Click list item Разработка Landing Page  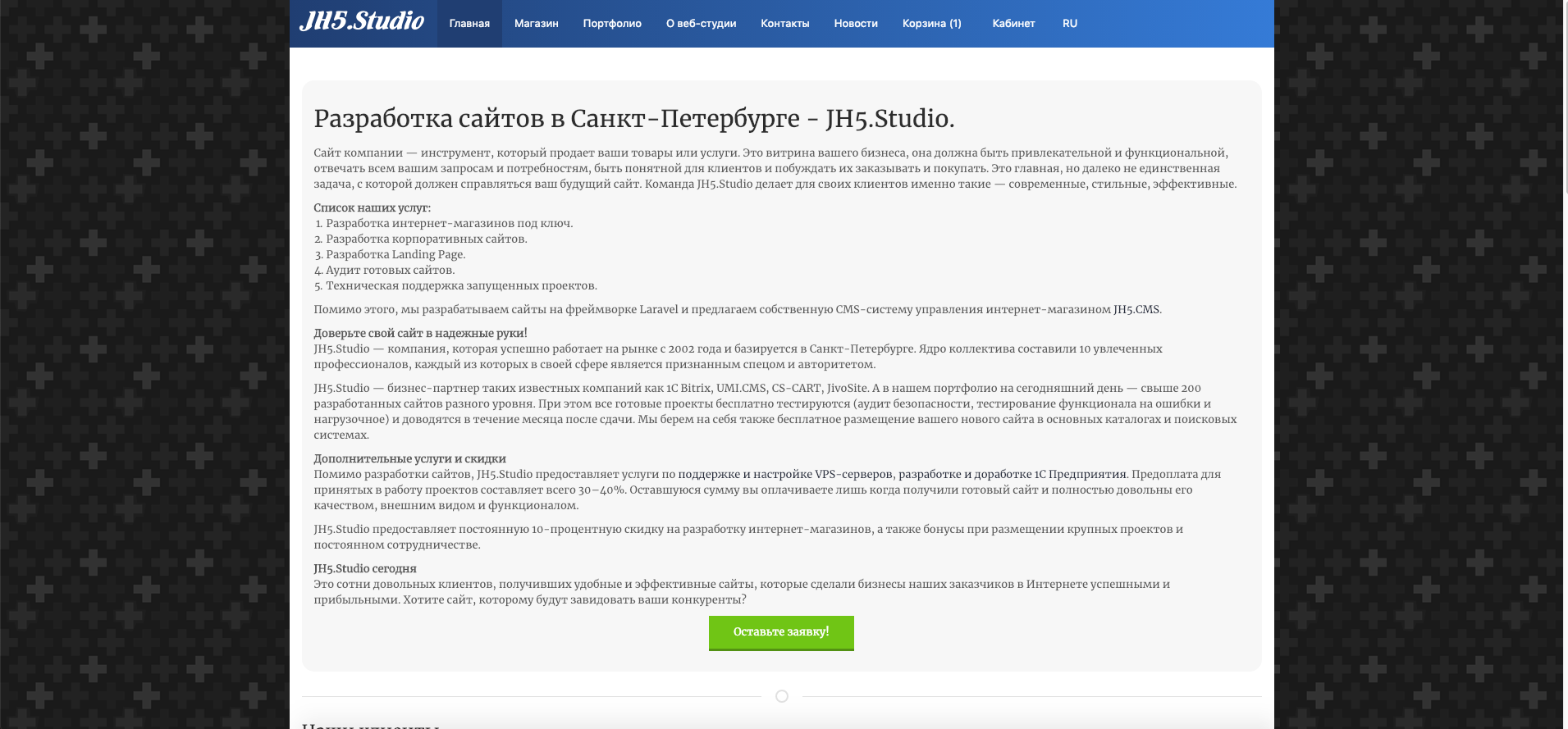(x=395, y=255)
